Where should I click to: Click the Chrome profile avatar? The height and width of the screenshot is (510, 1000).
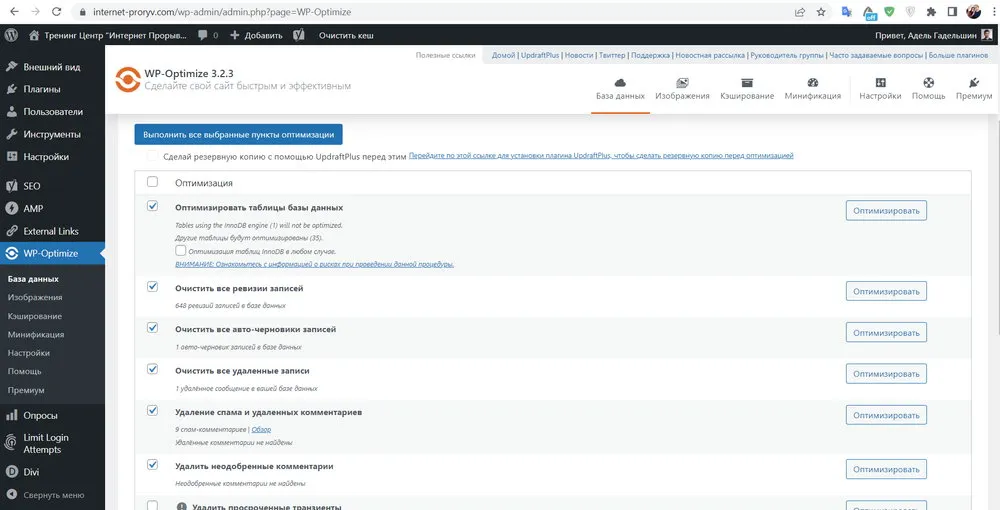pyautogui.click(x=973, y=11)
